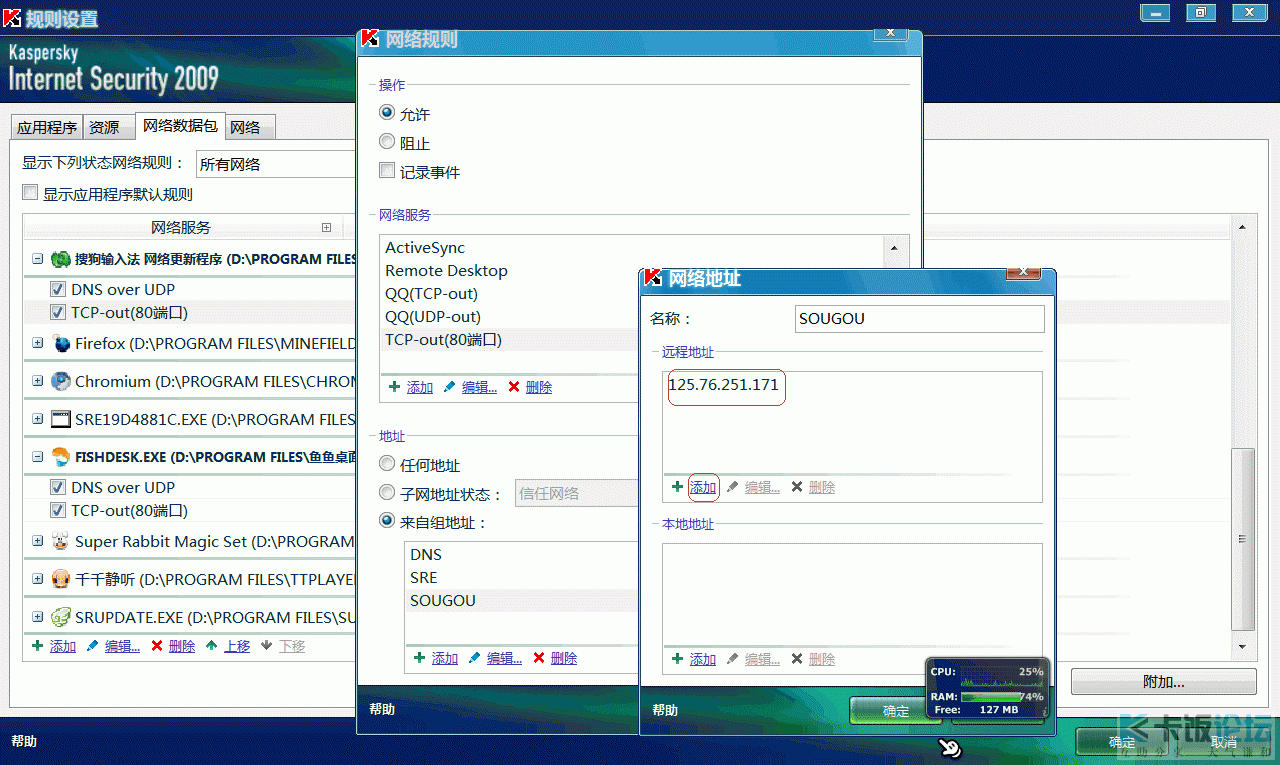1280x765 pixels.
Task: Toggle show application default rules checkbox
Action: pyautogui.click(x=30, y=193)
